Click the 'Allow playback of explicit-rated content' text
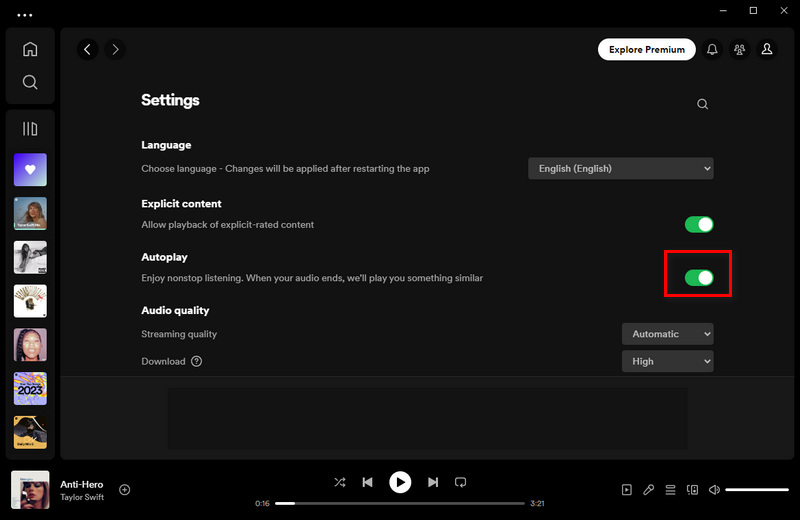This screenshot has width=800, height=520. [x=228, y=225]
